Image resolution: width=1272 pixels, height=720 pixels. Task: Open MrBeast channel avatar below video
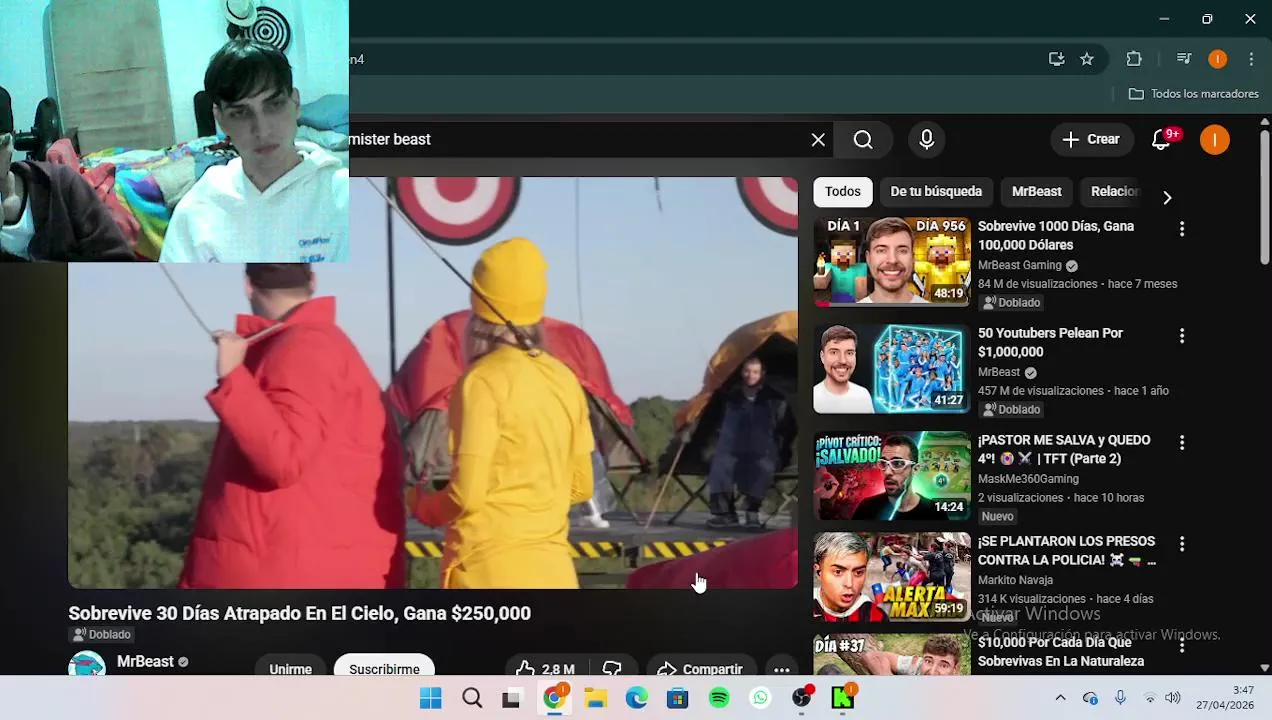coord(87,665)
